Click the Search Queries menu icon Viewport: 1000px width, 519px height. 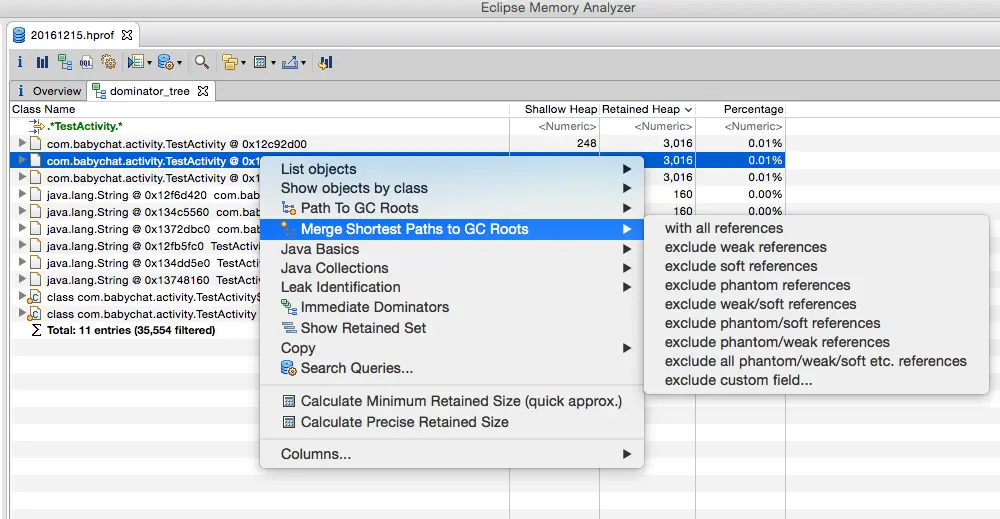[x=289, y=368]
